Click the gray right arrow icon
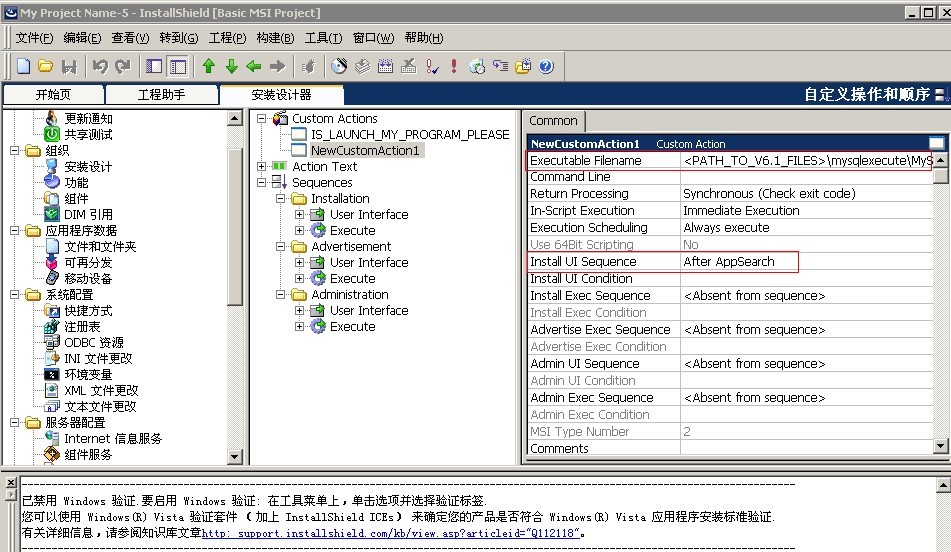The height and width of the screenshot is (552, 951). coord(277,66)
